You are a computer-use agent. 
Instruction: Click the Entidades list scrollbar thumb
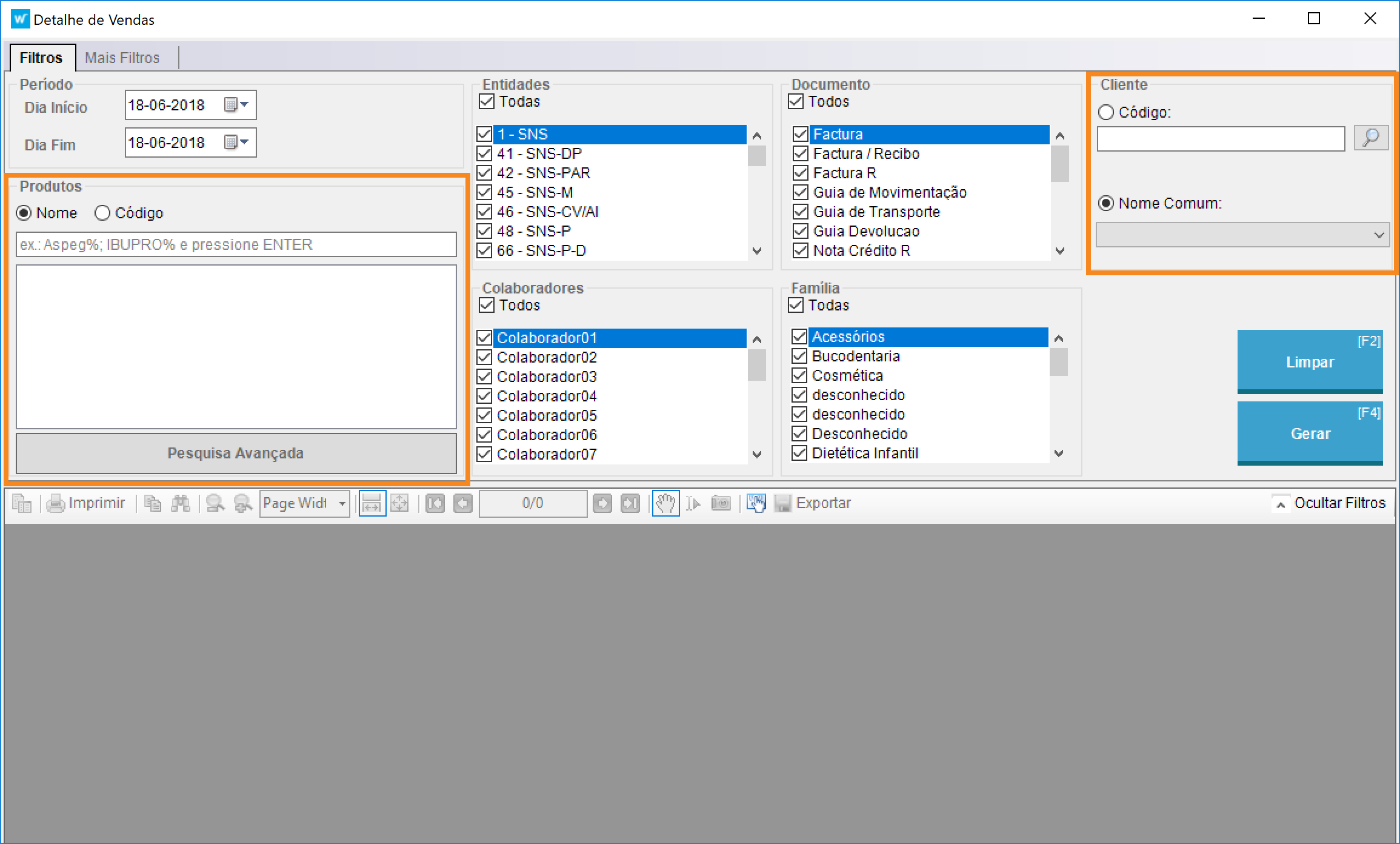click(x=757, y=156)
